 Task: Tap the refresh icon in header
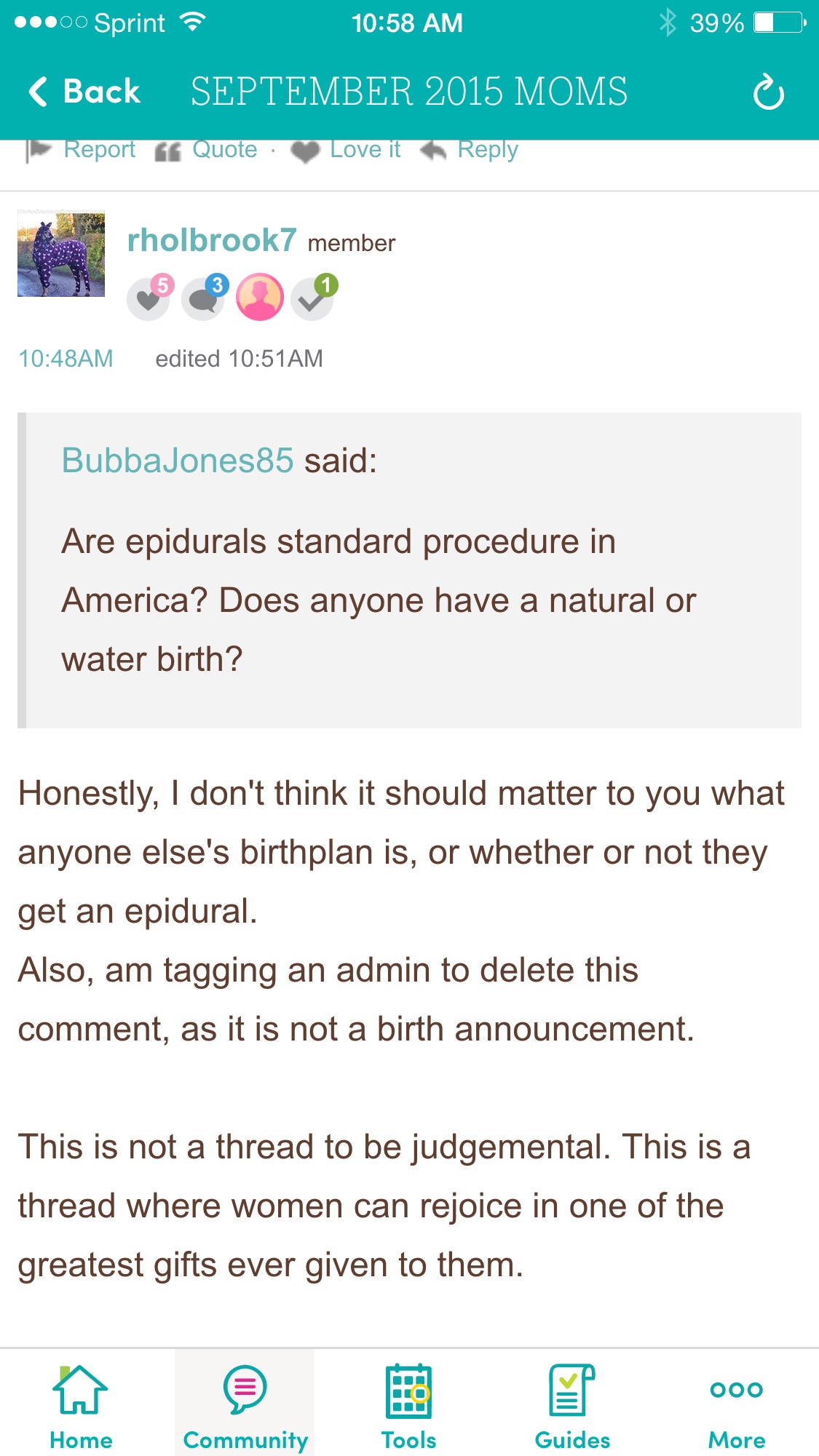click(x=768, y=92)
